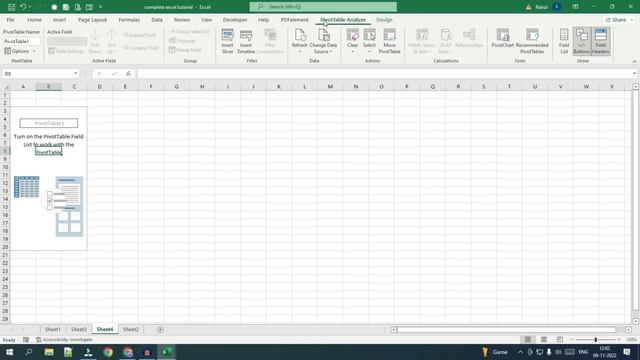
Task: Select column D header
Action: click(100, 87)
